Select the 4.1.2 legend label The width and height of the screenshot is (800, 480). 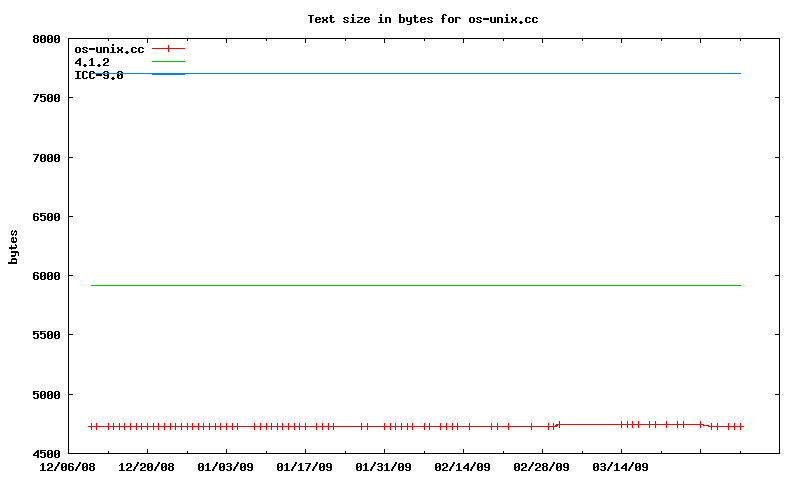(x=92, y=61)
